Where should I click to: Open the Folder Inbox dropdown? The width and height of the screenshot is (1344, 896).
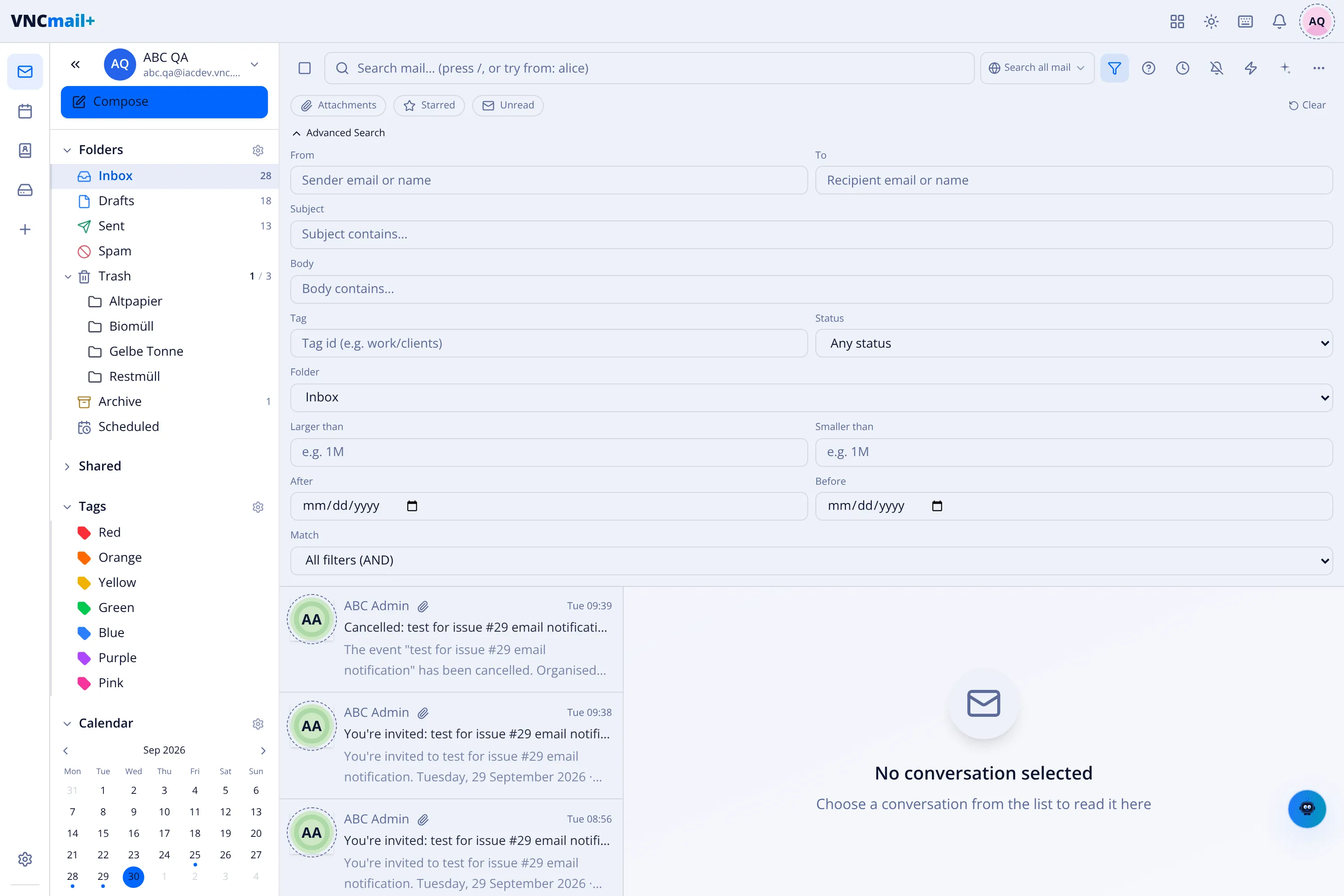coord(811,398)
